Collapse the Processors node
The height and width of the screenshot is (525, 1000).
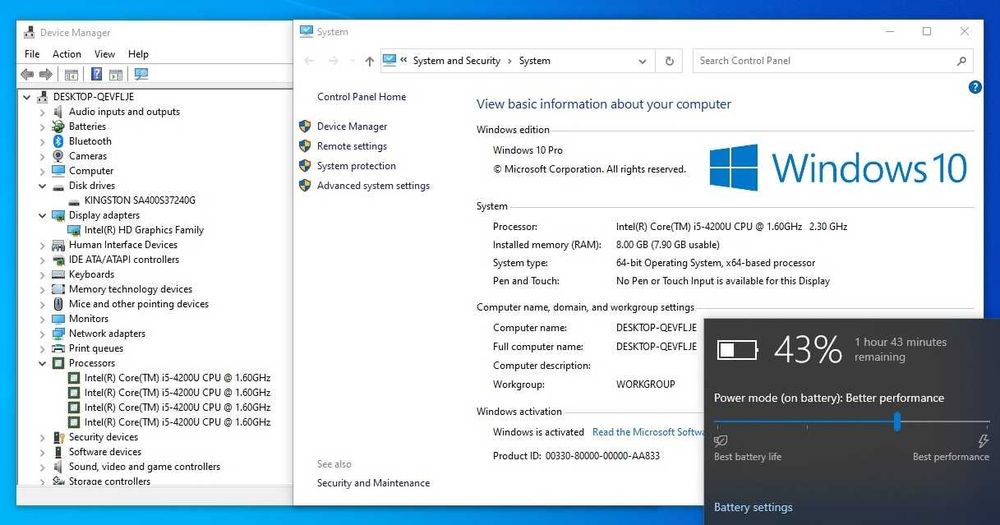tap(42, 364)
